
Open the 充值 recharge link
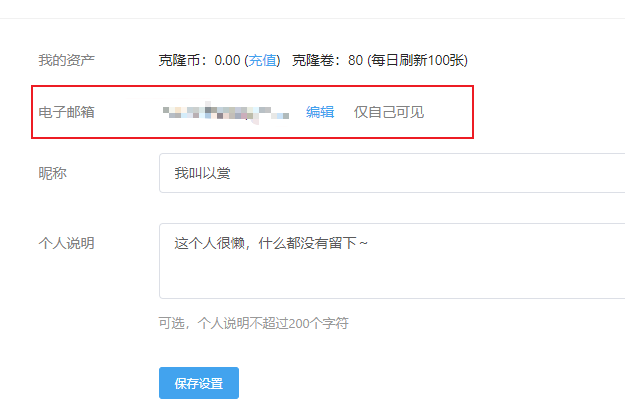pos(262,60)
